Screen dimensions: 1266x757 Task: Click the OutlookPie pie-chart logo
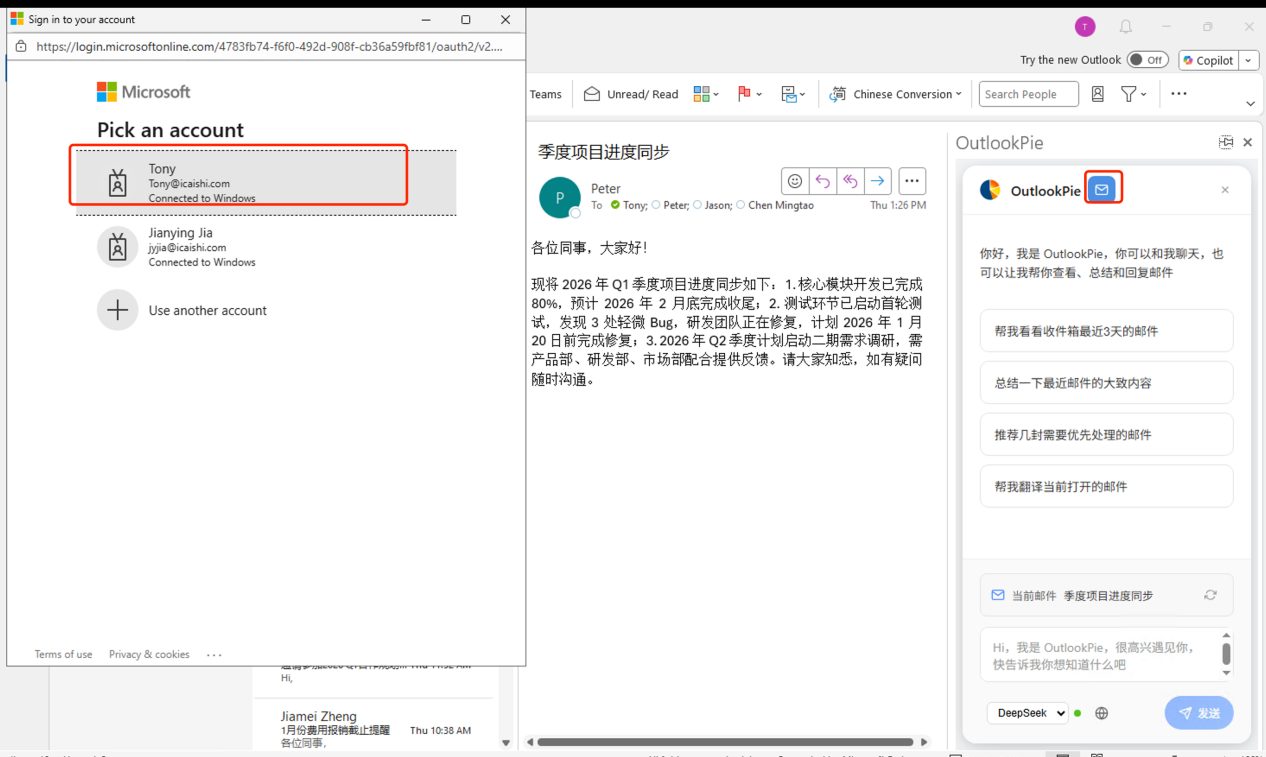click(990, 190)
